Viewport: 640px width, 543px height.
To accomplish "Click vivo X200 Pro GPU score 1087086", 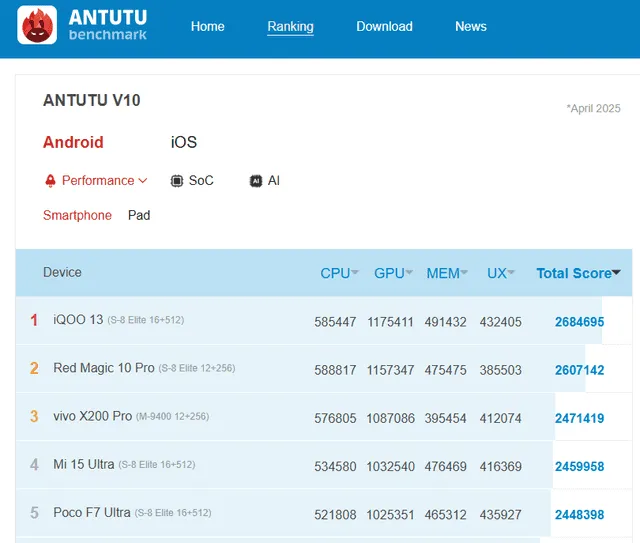I will tap(391, 418).
